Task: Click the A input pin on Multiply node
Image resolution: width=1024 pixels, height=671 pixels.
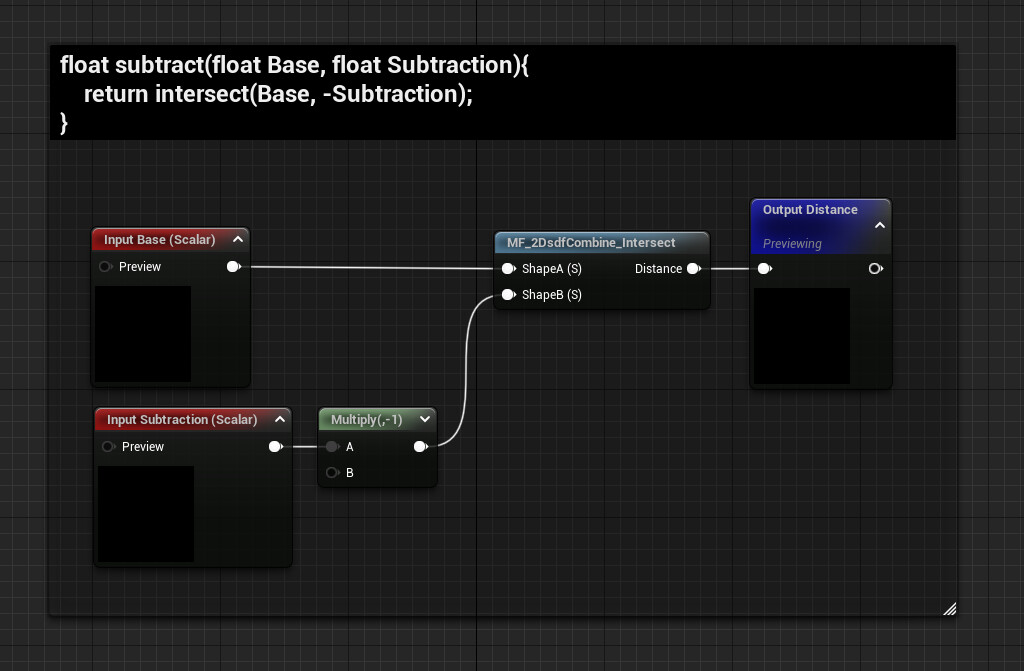Action: [x=332, y=446]
